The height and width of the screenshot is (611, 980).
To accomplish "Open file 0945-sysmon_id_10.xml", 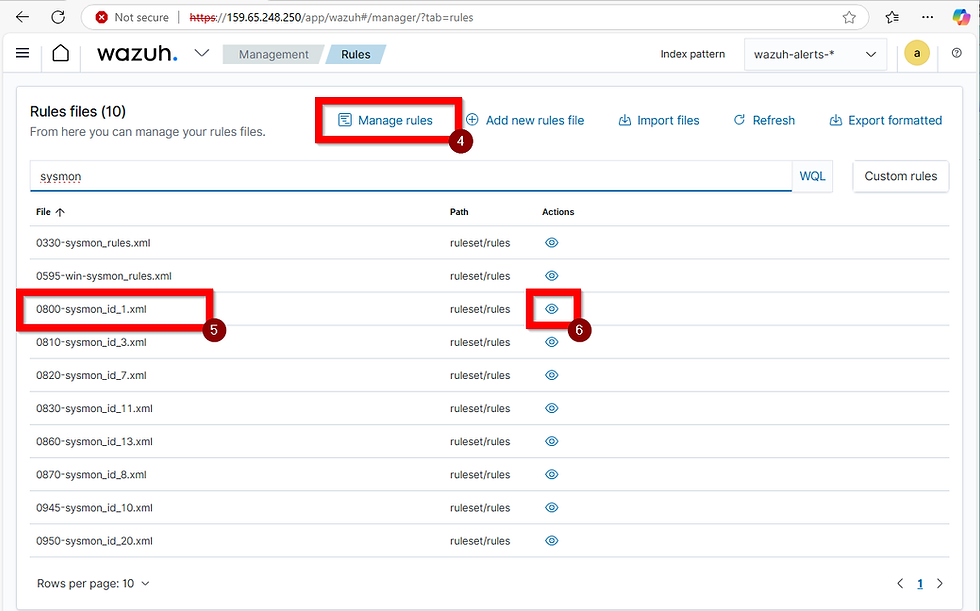I will coord(94,508).
